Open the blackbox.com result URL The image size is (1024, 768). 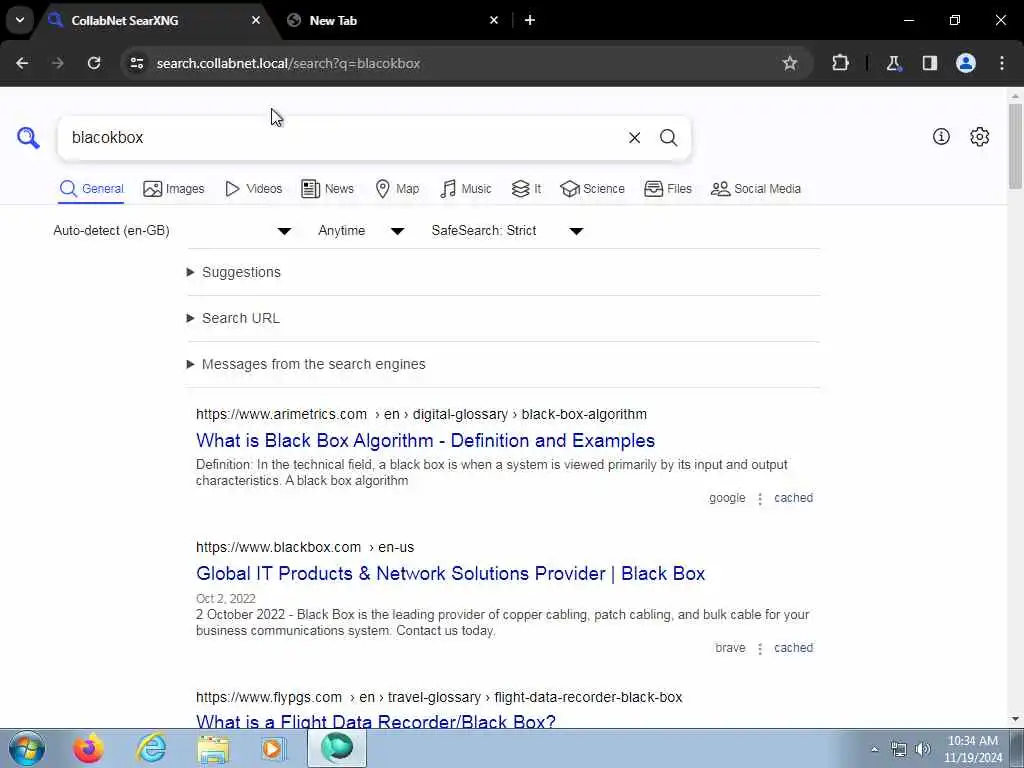coord(305,547)
